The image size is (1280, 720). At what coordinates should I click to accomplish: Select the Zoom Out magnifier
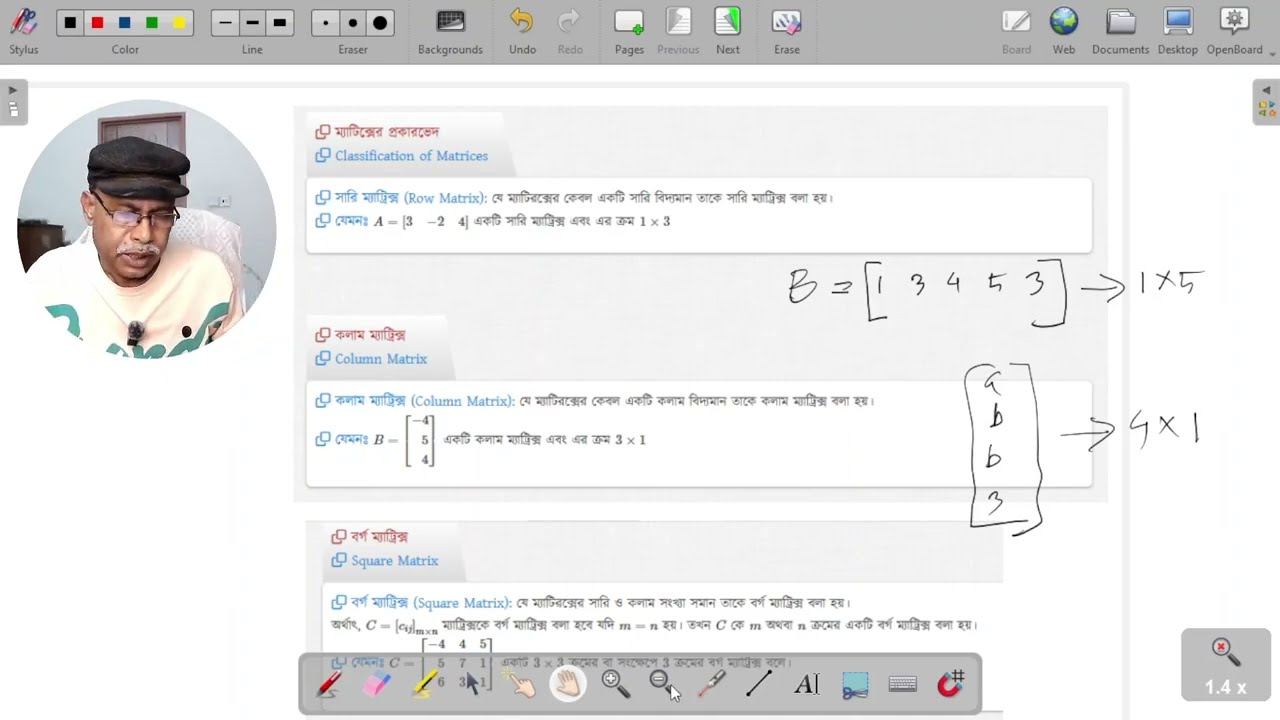click(663, 684)
